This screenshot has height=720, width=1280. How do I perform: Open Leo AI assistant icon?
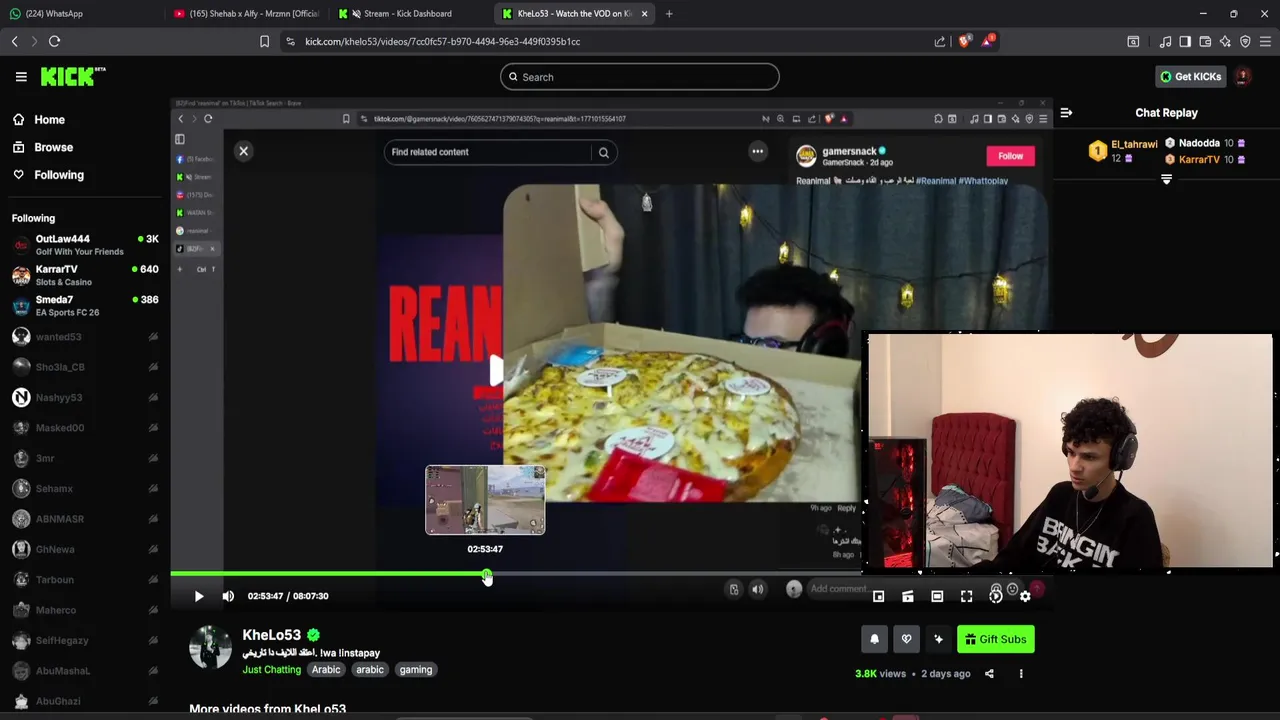click(1225, 41)
